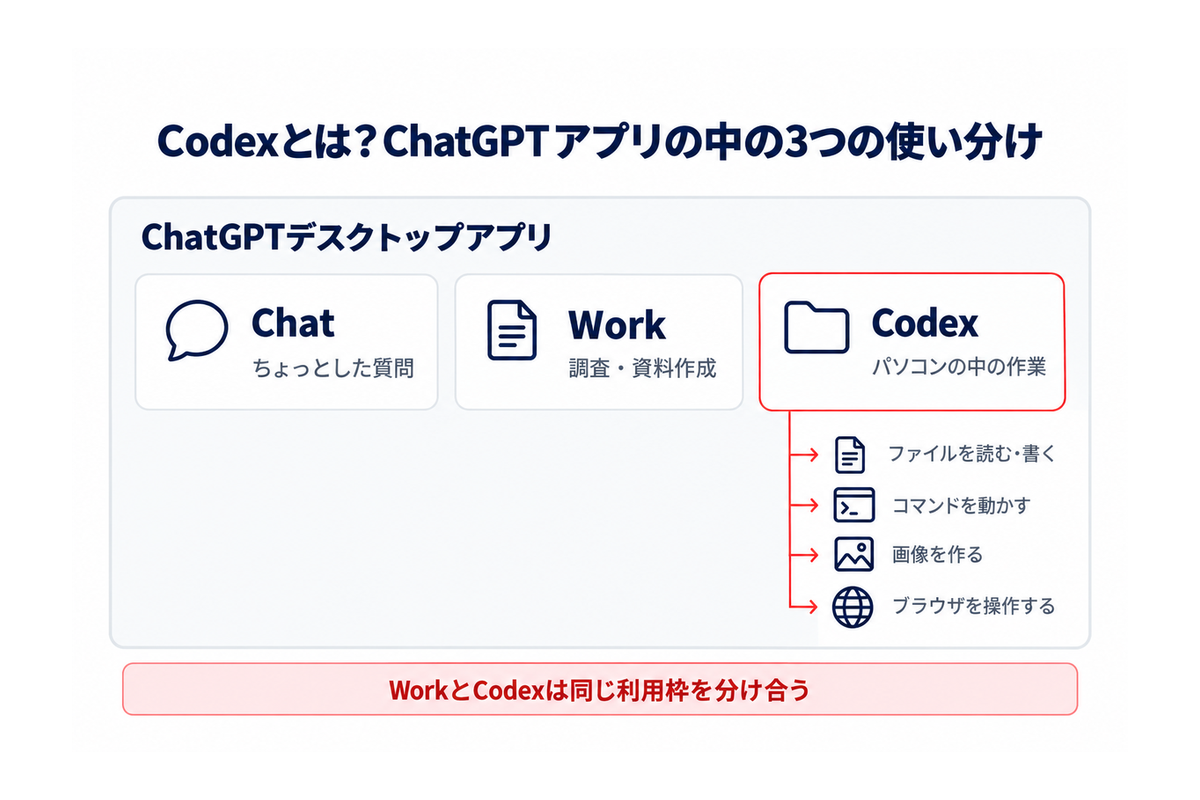The width and height of the screenshot is (1200, 800).
Task: Click the ブラウザを操作する label
Action: (973, 606)
